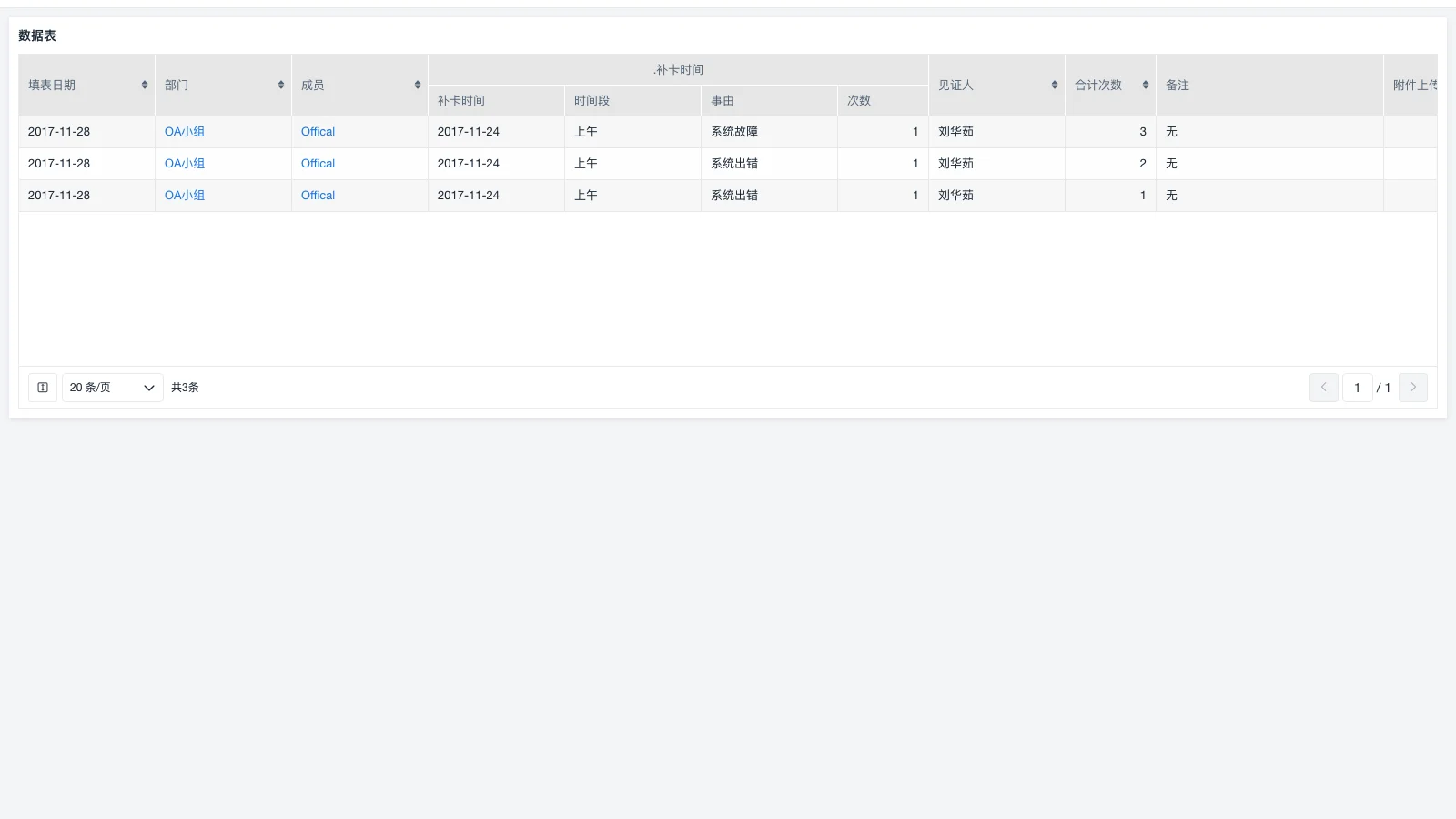The width and height of the screenshot is (1456, 819).
Task: Sort by 部门 column
Action: point(280,85)
